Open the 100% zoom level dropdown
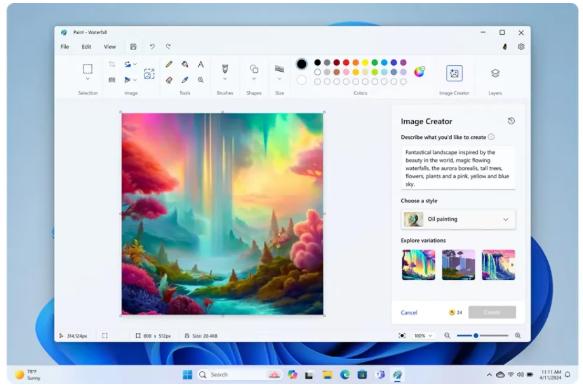 (423, 335)
